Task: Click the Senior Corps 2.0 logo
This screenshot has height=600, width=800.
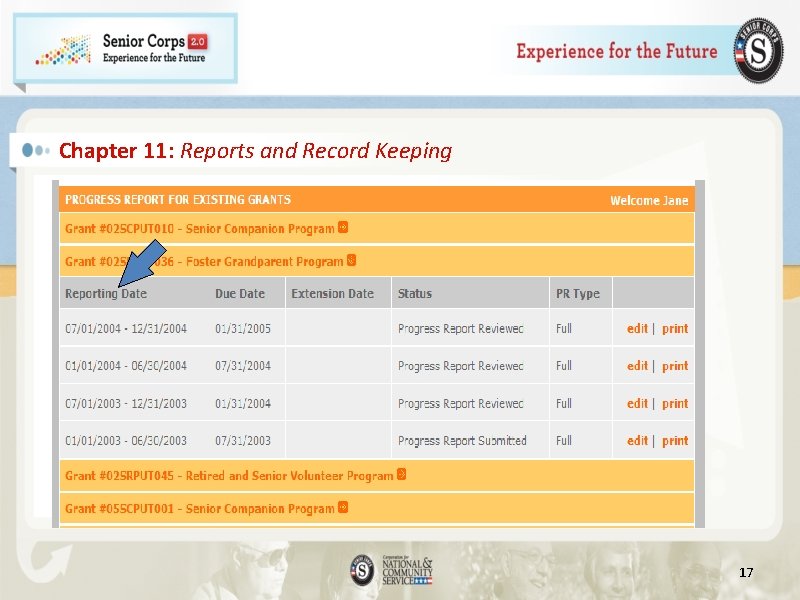Action: pos(125,47)
